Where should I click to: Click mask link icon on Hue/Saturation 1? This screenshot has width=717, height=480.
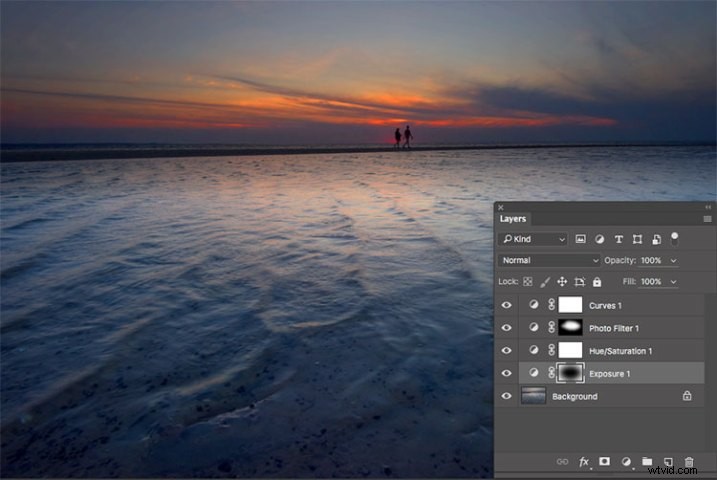[551, 350]
